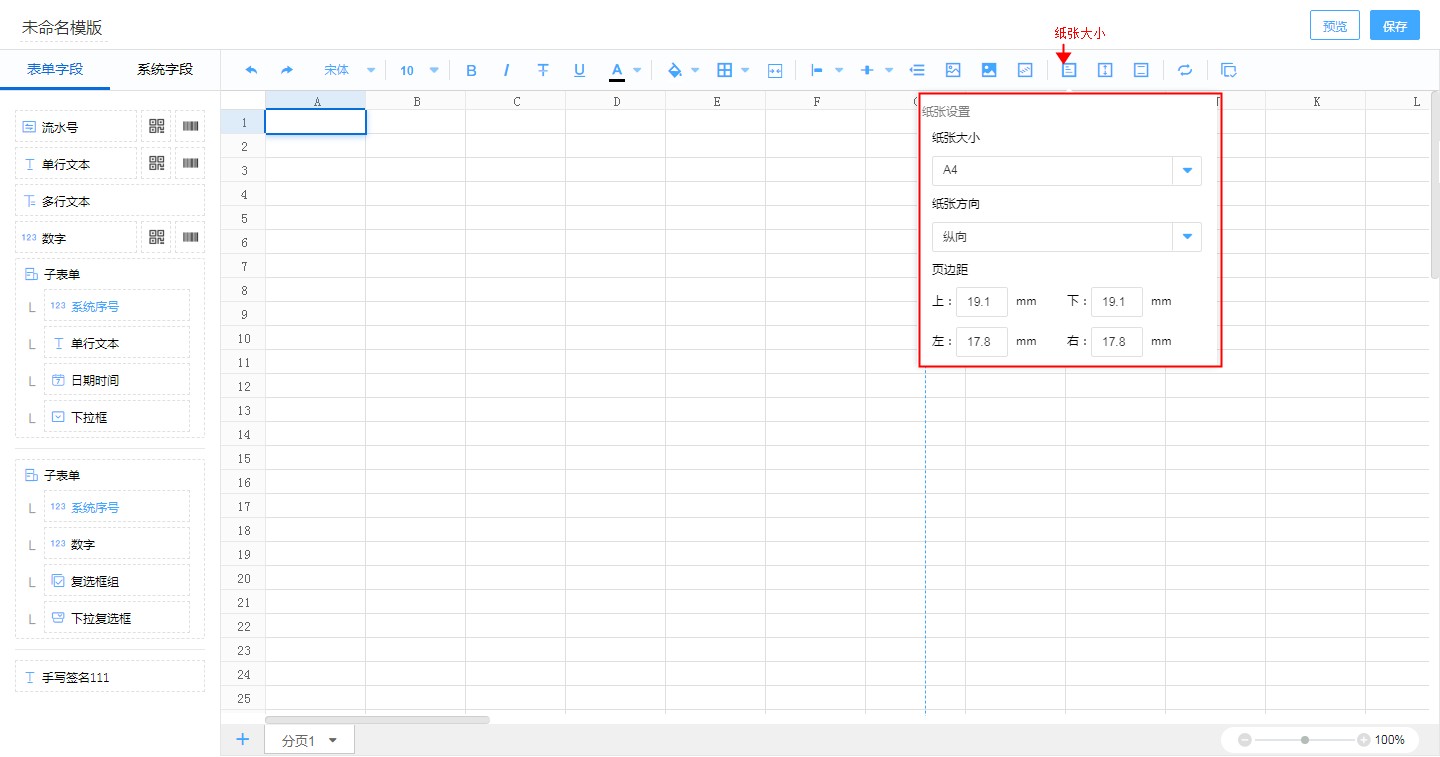Toggle bold formatting
The width and height of the screenshot is (1440, 757).
(472, 70)
